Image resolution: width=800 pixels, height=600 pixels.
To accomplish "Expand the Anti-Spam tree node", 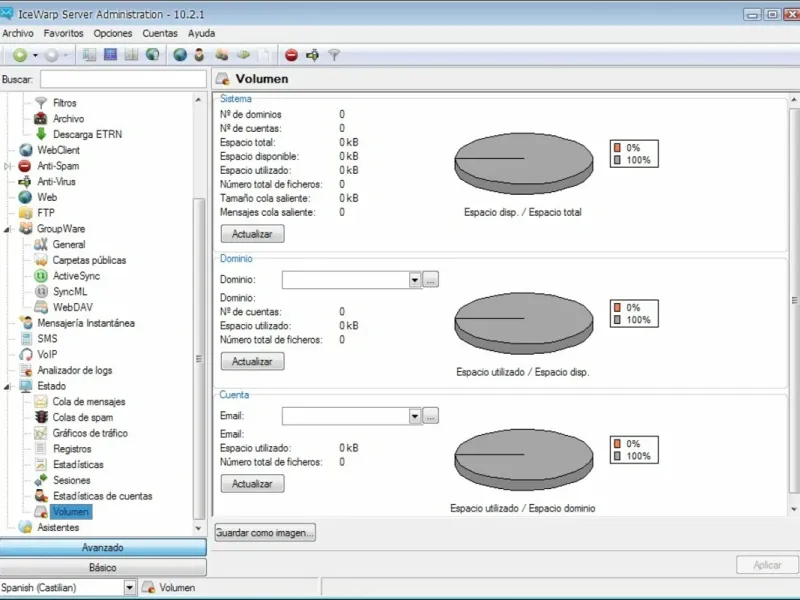I will pyautogui.click(x=7, y=166).
